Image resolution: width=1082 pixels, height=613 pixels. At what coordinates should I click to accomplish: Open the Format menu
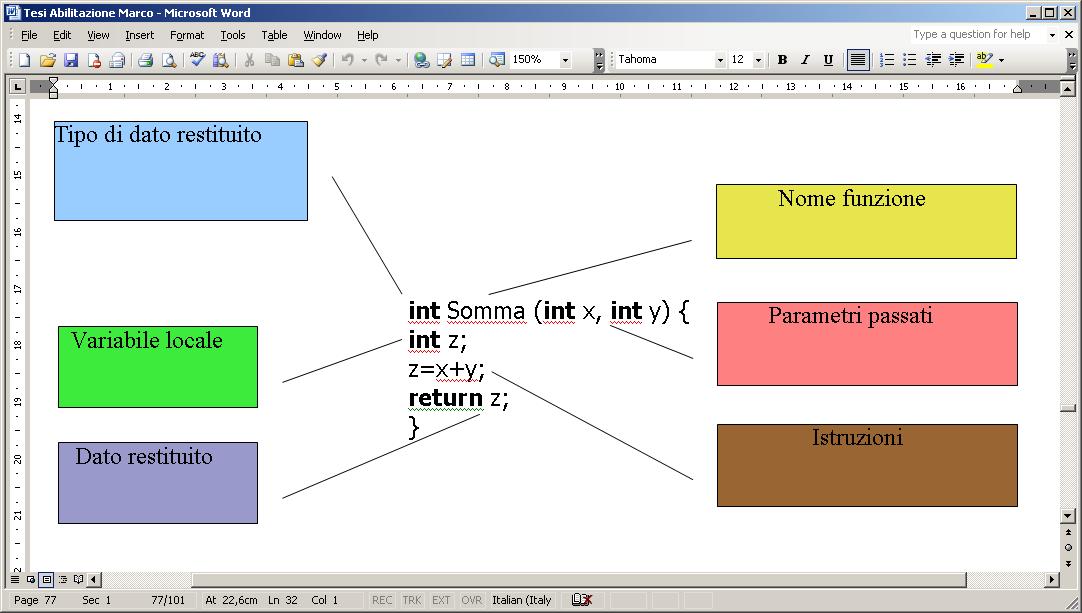186,35
